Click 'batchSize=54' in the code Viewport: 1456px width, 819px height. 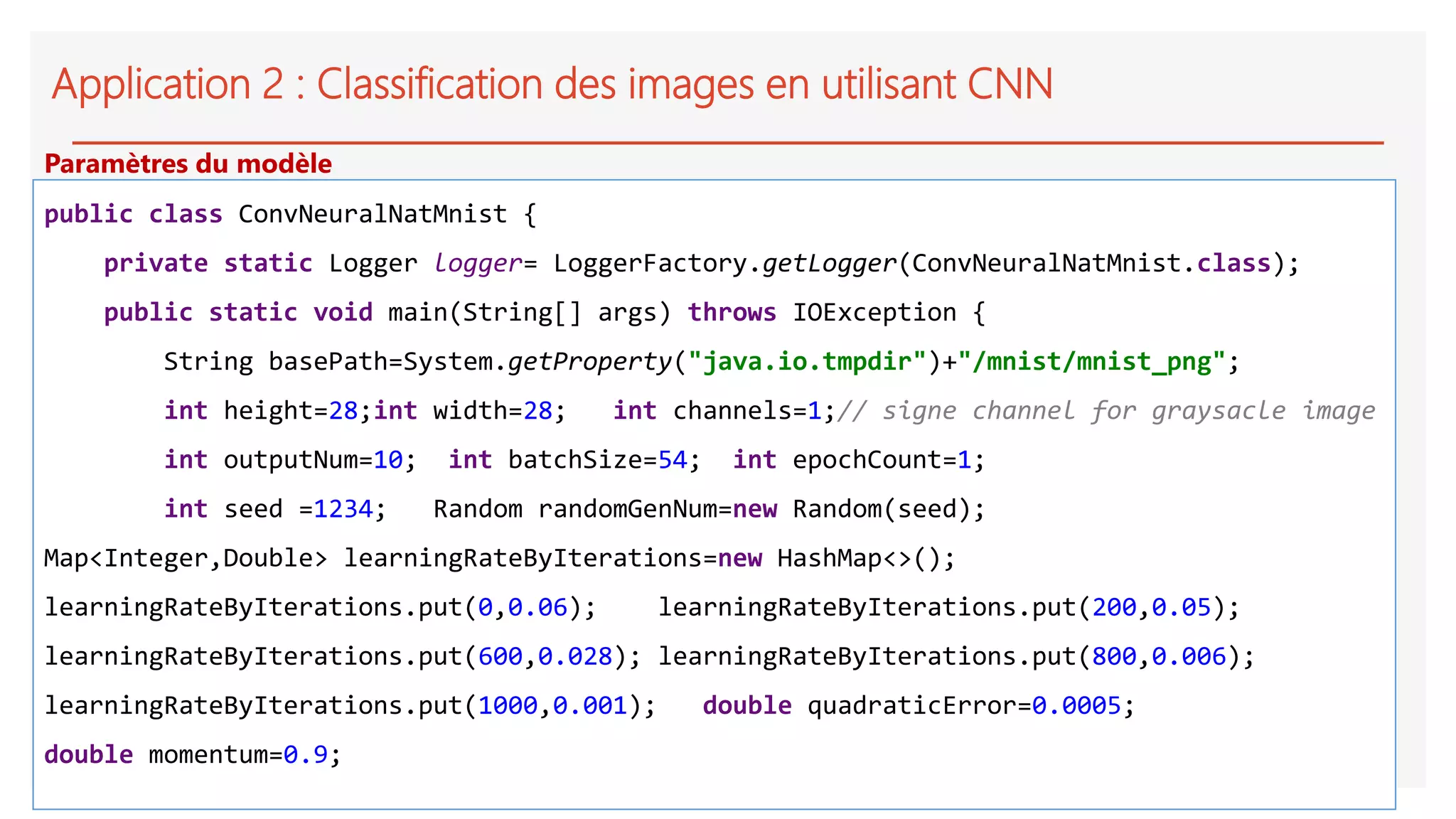coord(598,459)
